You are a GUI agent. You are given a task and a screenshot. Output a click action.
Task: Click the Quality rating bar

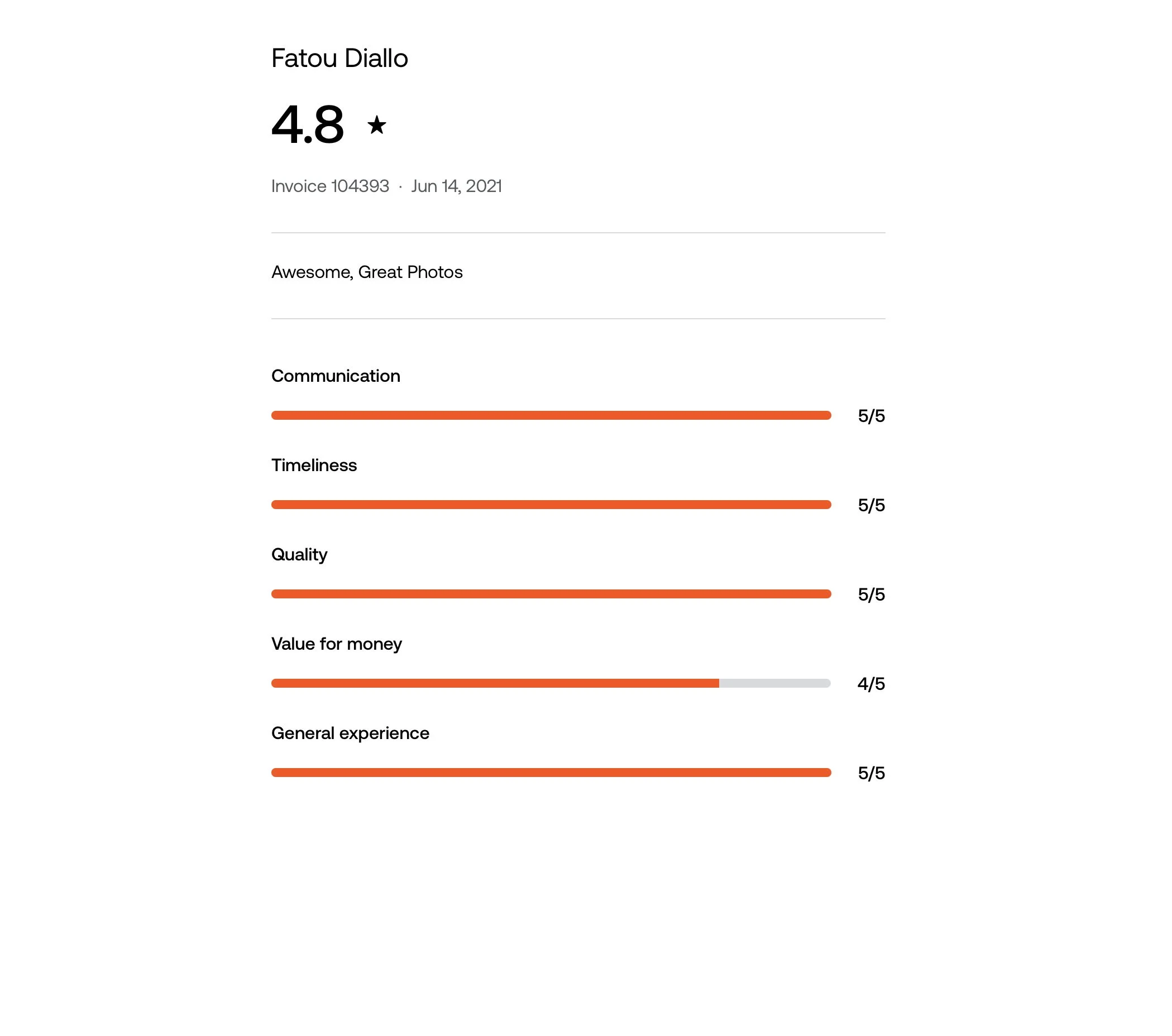pyautogui.click(x=551, y=594)
